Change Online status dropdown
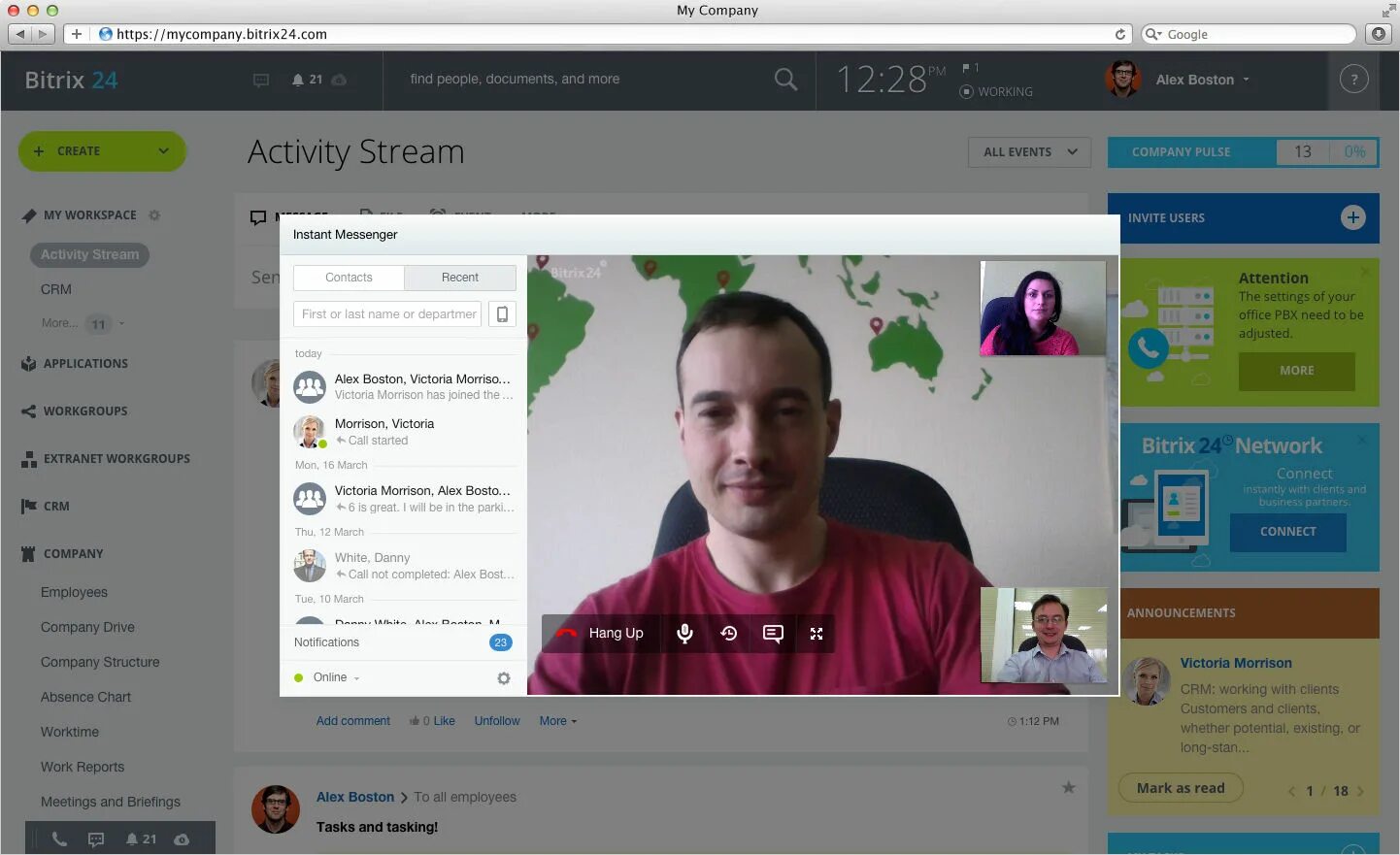 click(x=336, y=677)
